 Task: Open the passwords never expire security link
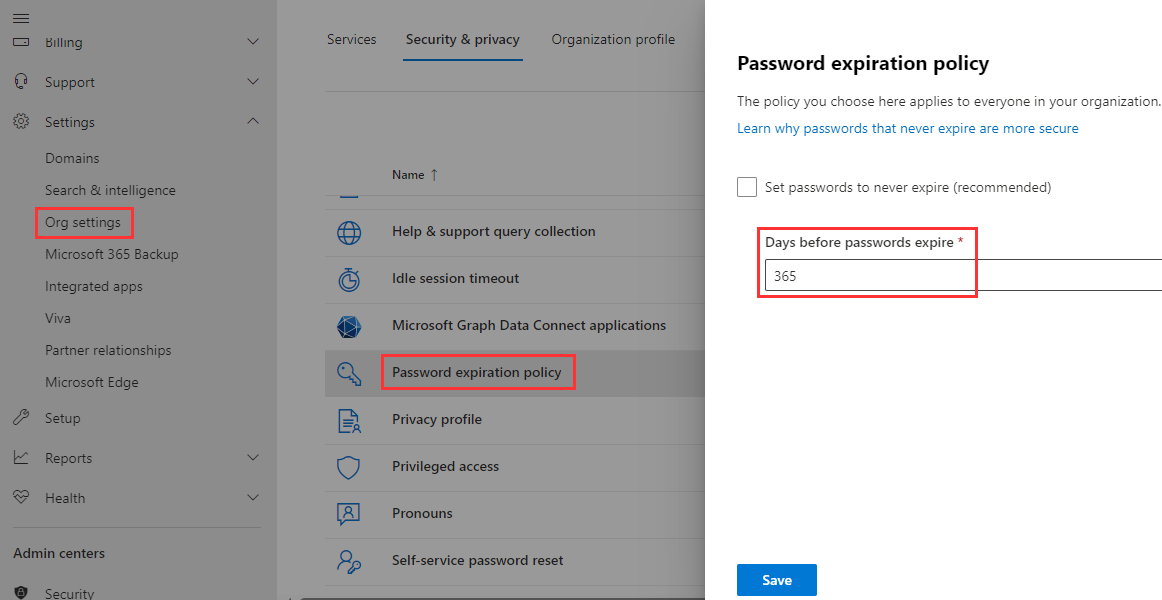point(907,128)
